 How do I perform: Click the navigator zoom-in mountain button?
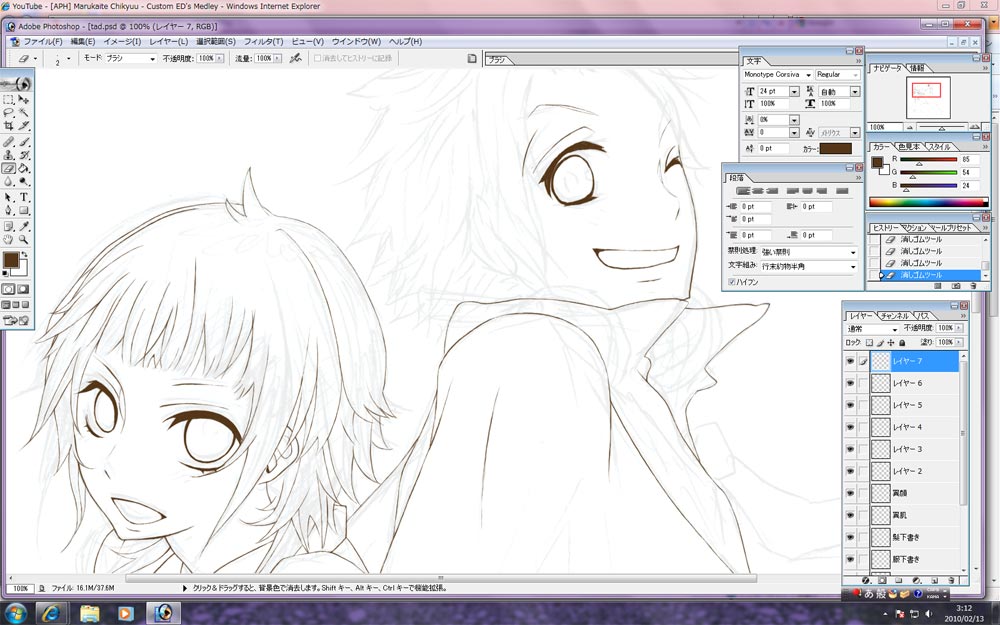pos(974,127)
